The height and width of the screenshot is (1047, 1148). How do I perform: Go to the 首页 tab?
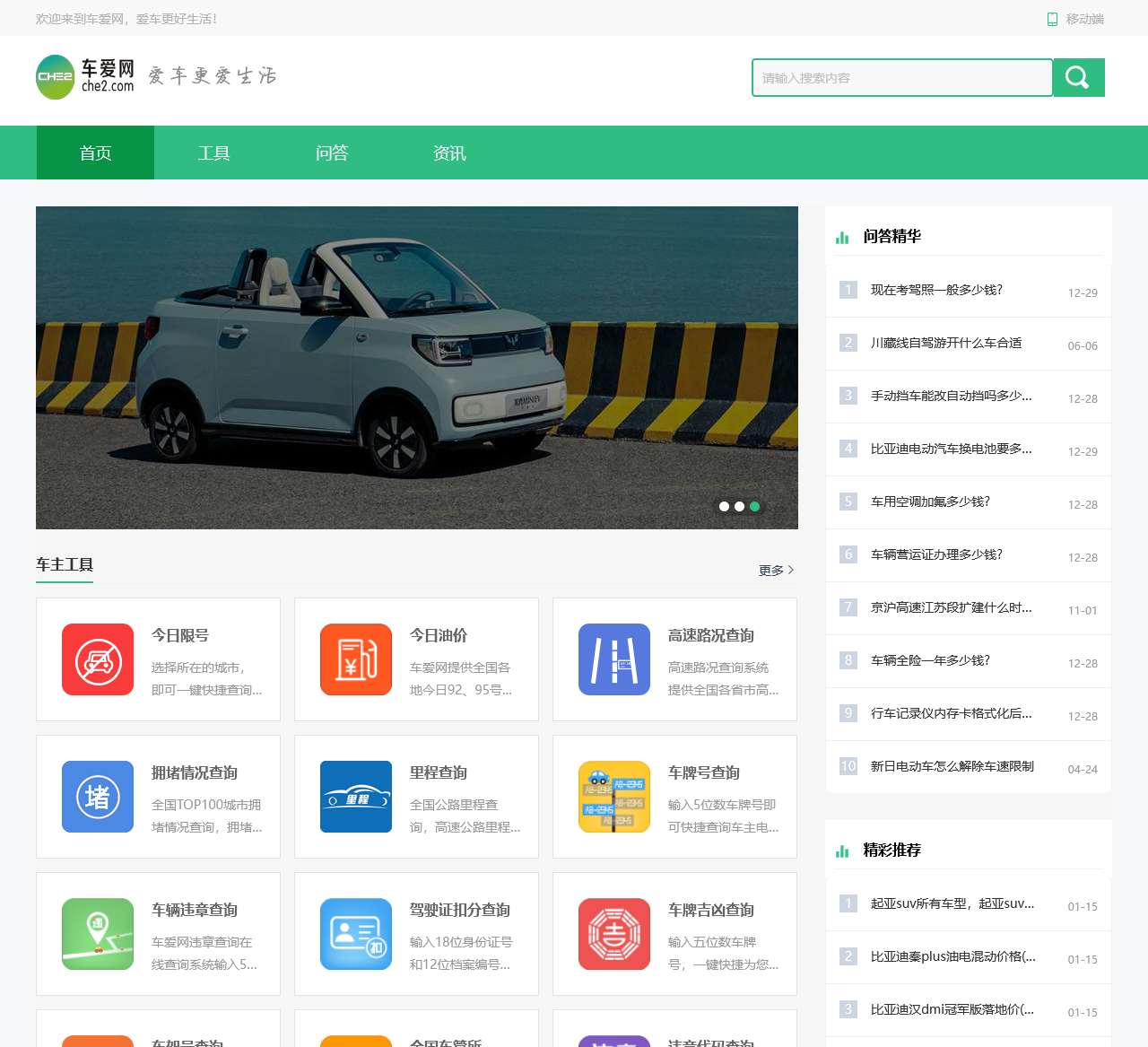pyautogui.click(x=95, y=153)
